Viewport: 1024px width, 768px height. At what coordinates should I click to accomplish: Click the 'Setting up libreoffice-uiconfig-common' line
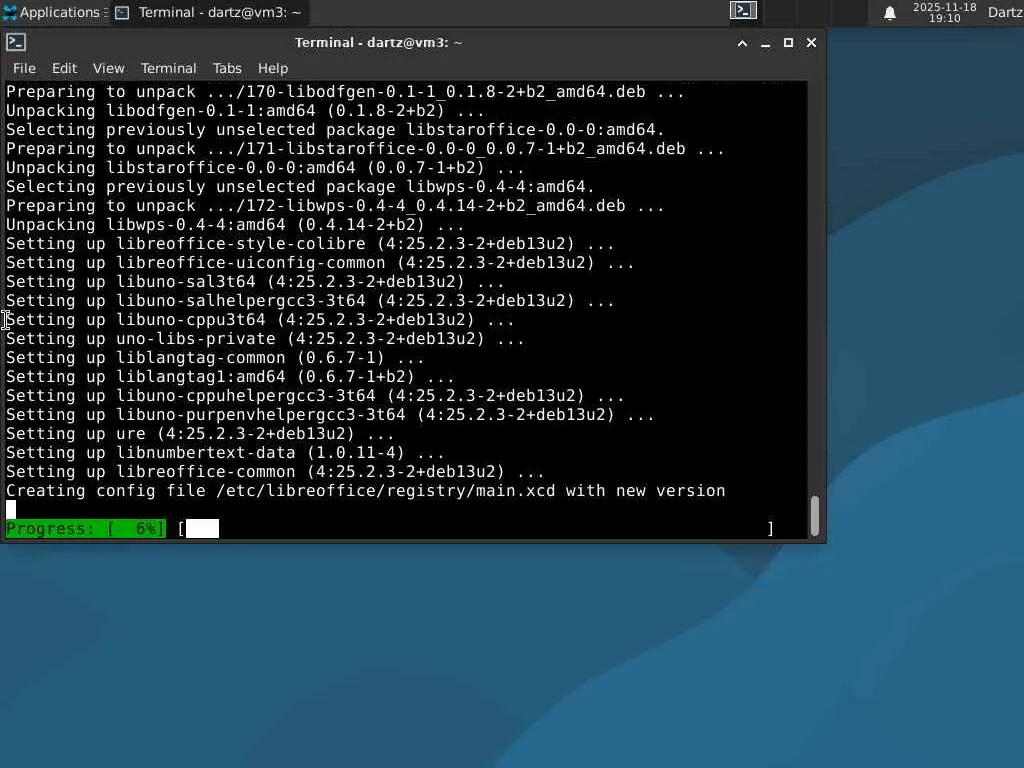click(320, 263)
